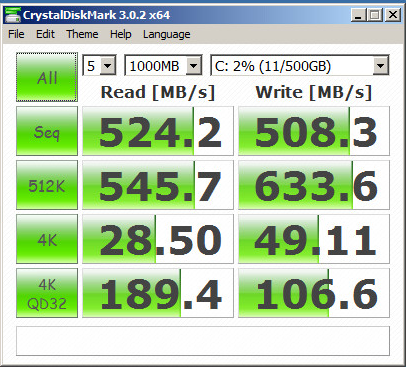Image resolution: width=406 pixels, height=367 pixels.
Task: Start the 4K benchmark test
Action: [47, 239]
